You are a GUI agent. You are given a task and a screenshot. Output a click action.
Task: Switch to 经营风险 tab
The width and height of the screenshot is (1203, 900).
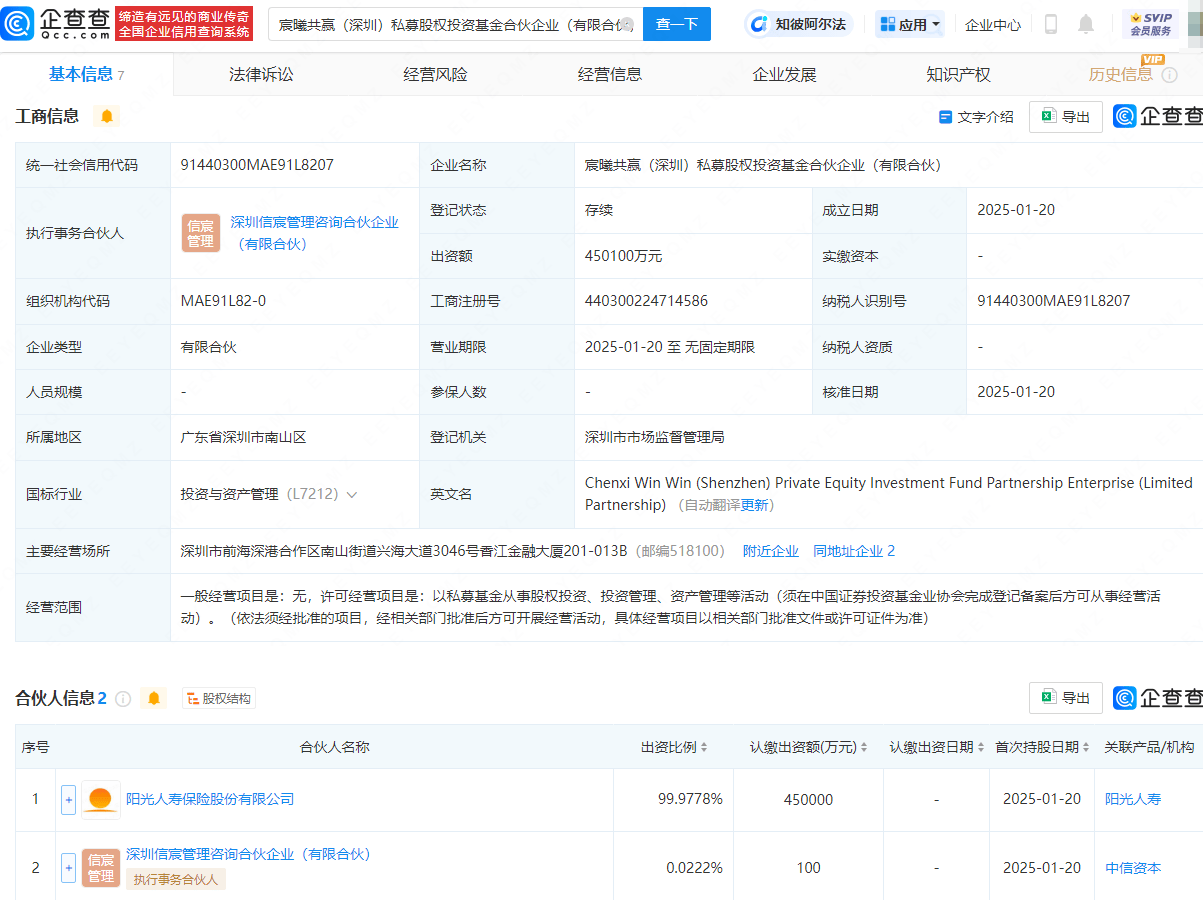pos(435,75)
